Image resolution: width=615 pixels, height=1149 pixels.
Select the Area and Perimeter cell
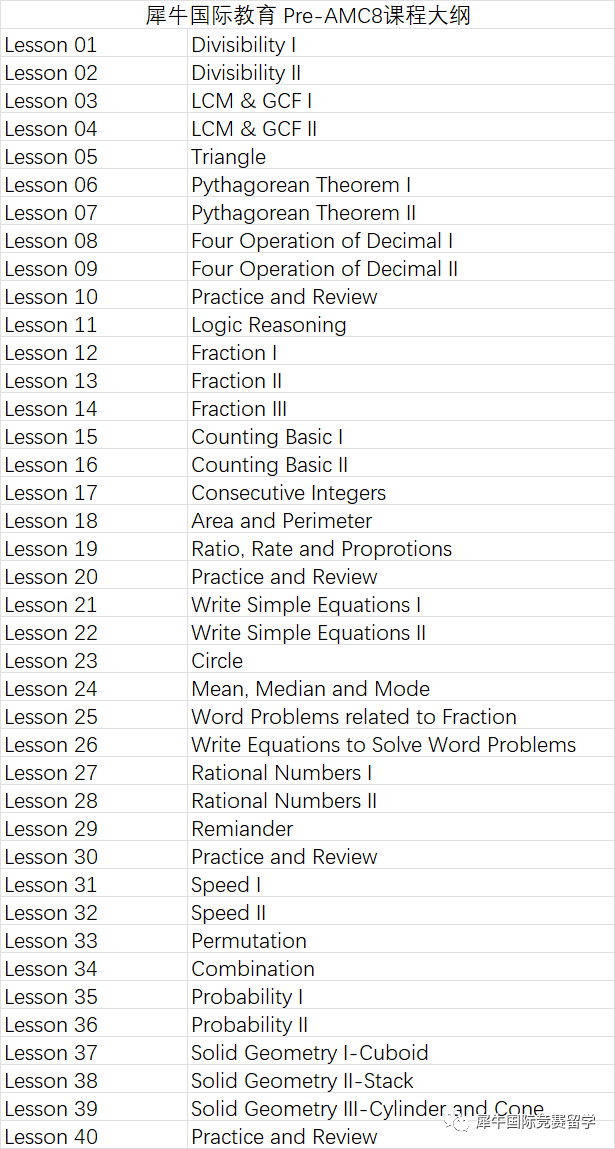tap(400, 521)
